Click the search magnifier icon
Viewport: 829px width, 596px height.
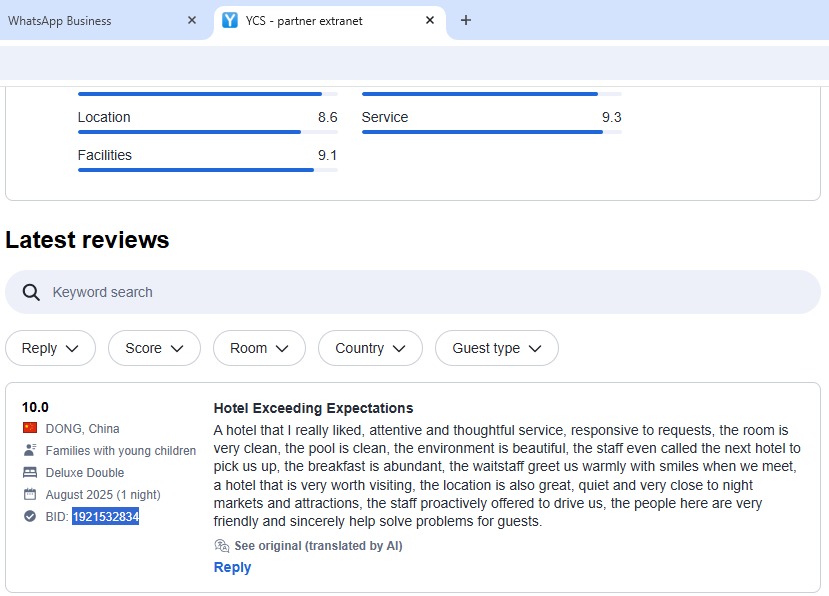[x=32, y=293]
